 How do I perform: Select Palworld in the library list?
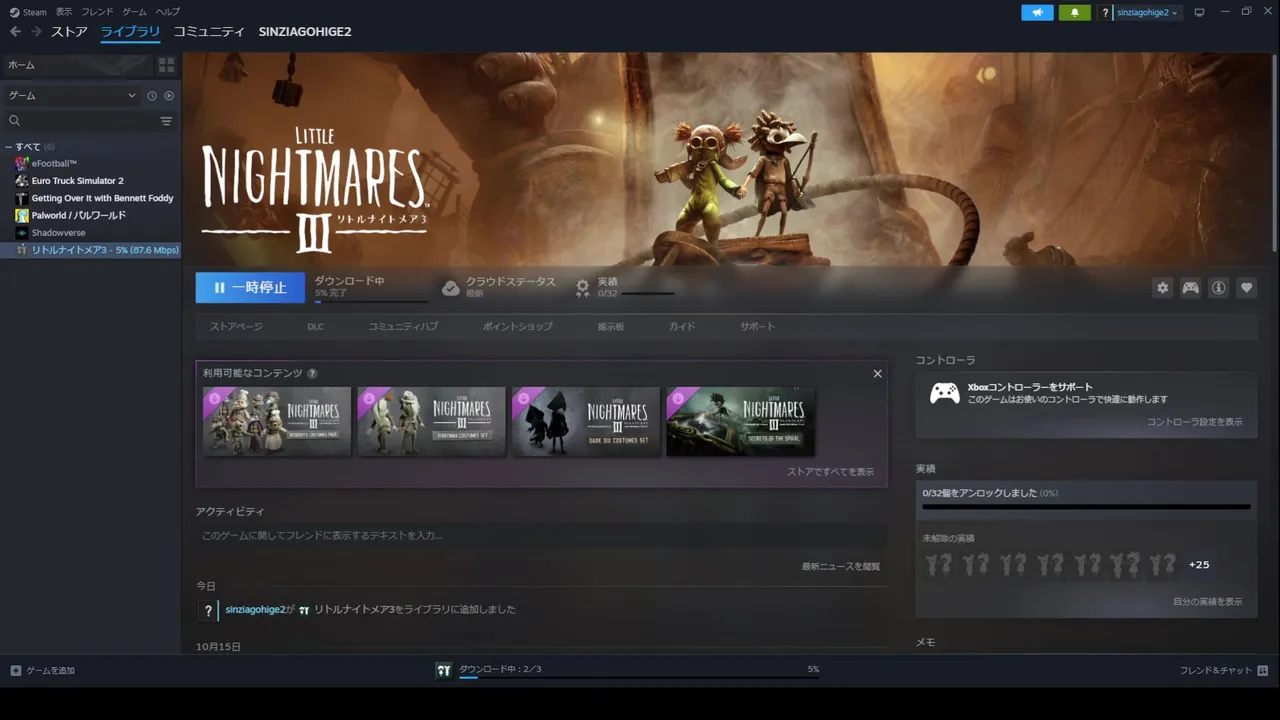coord(79,215)
